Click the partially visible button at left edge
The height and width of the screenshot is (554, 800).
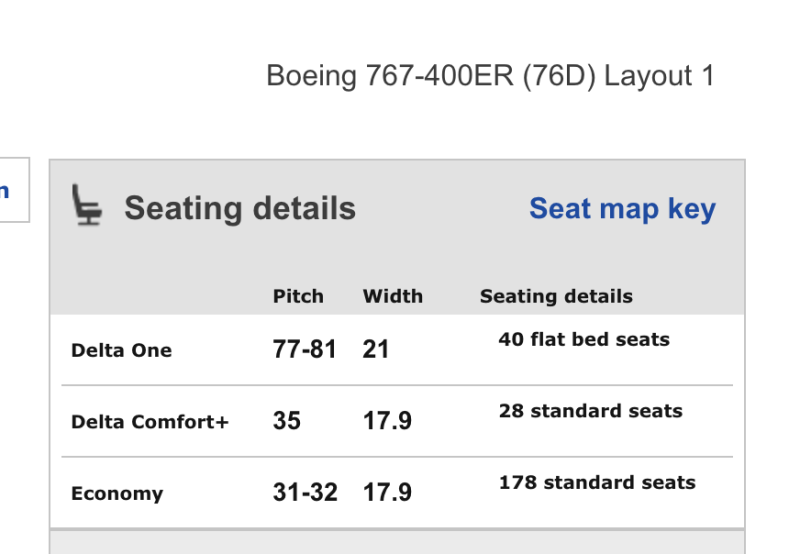tap(12, 190)
